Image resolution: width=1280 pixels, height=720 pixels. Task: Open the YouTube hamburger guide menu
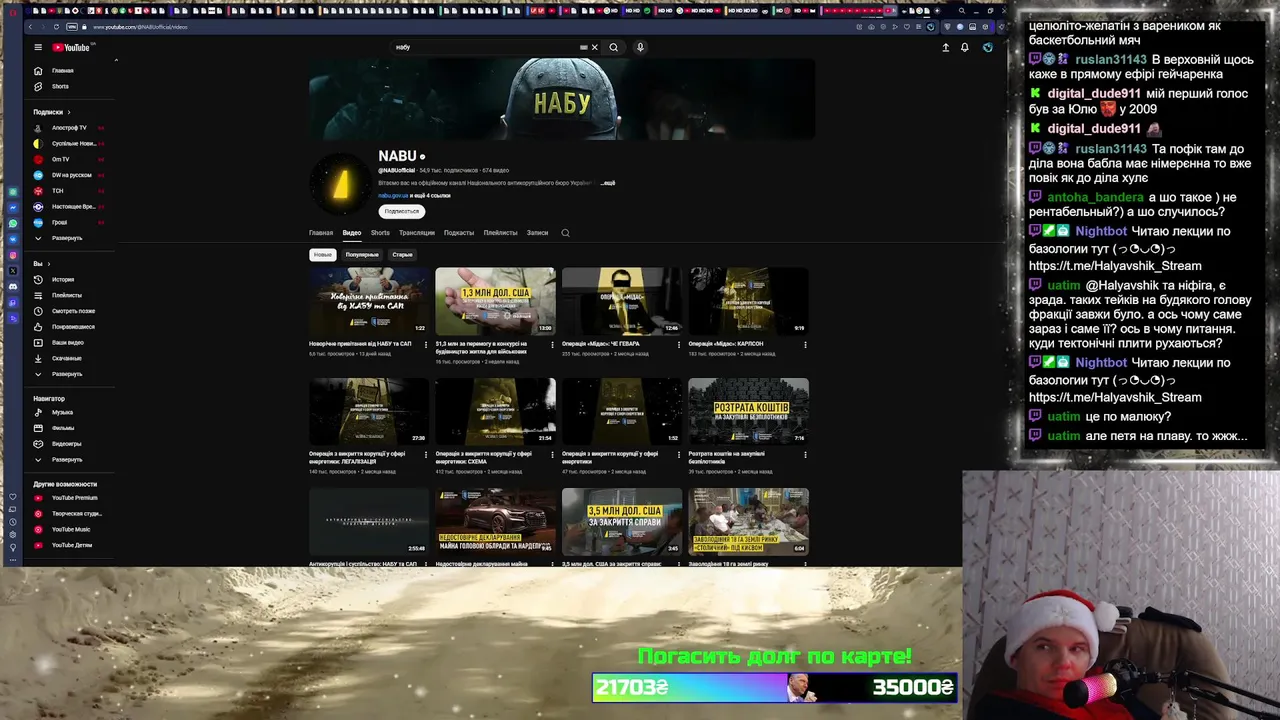(x=38, y=47)
